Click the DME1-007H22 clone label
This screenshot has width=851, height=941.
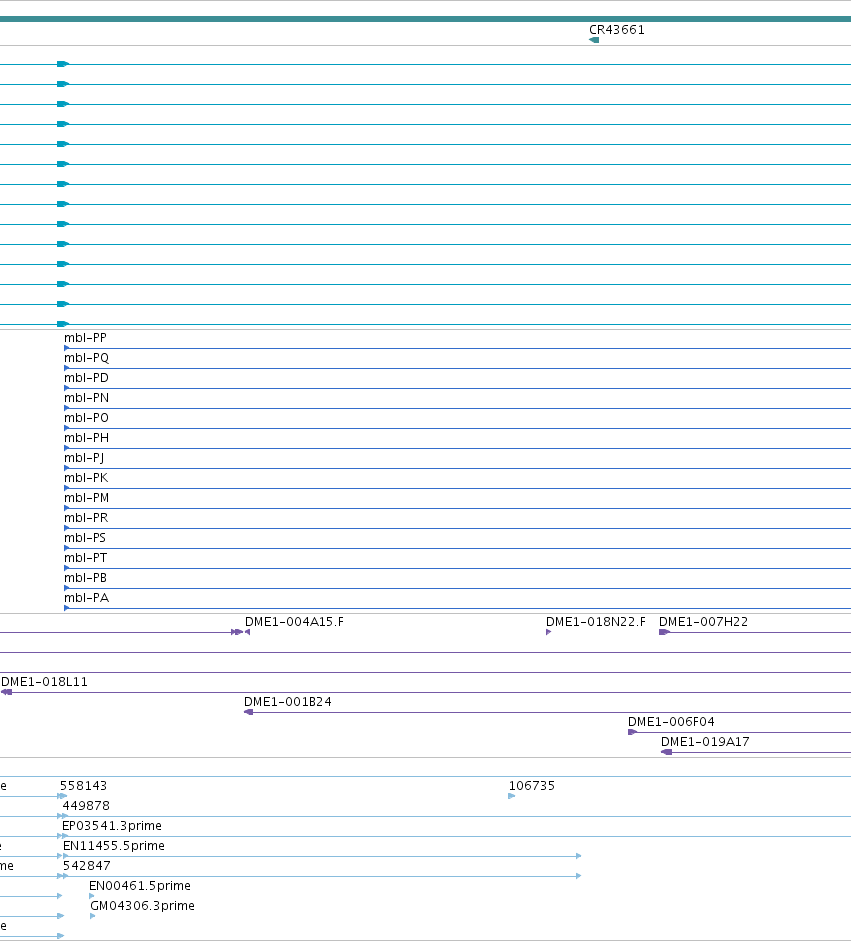click(703, 622)
